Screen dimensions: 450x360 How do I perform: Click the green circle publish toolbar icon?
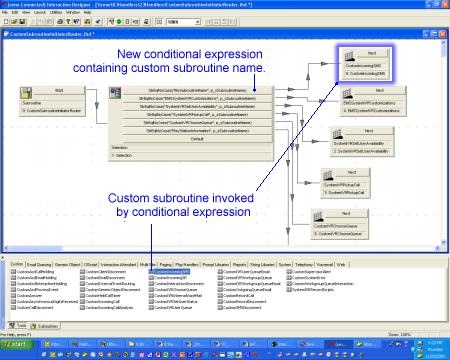pos(119,22)
